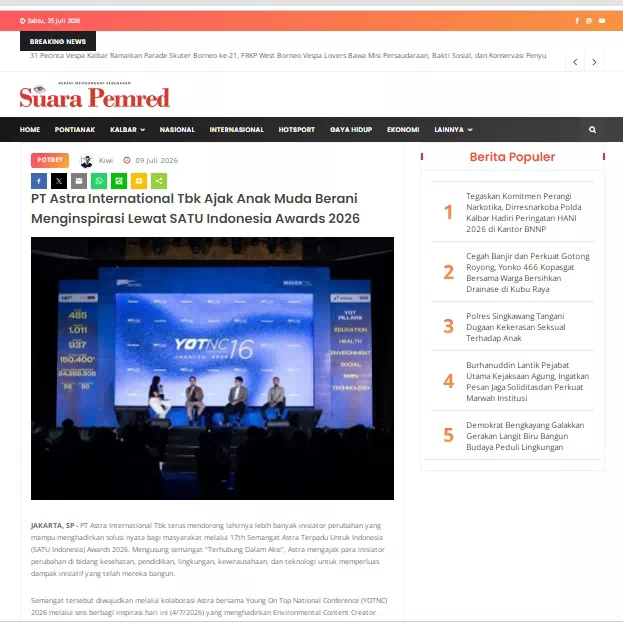Viewport: 623px width, 624px height.
Task: Share article on Facebook
Action: click(x=39, y=181)
